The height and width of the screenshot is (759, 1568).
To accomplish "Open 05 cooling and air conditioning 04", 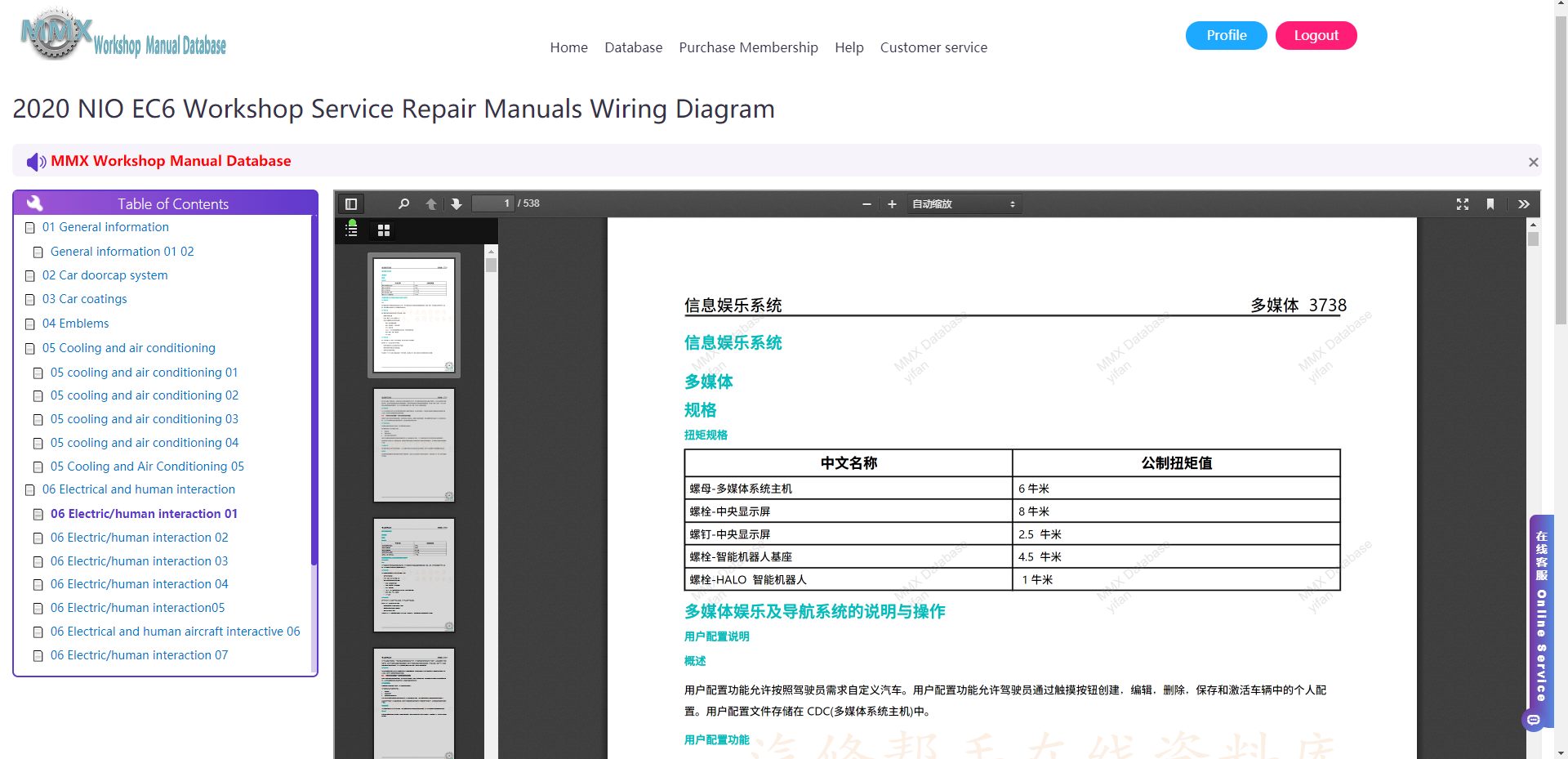I will (144, 443).
